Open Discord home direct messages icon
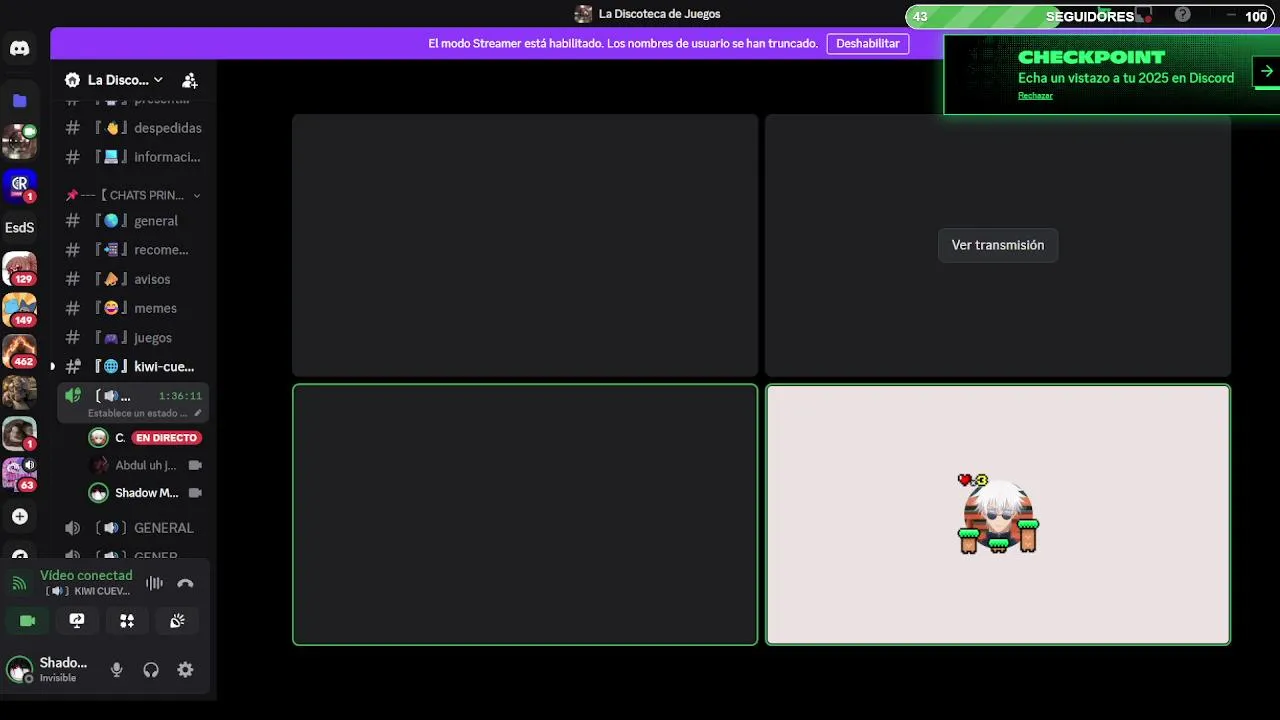Image resolution: width=1280 pixels, height=720 pixels. (19, 48)
